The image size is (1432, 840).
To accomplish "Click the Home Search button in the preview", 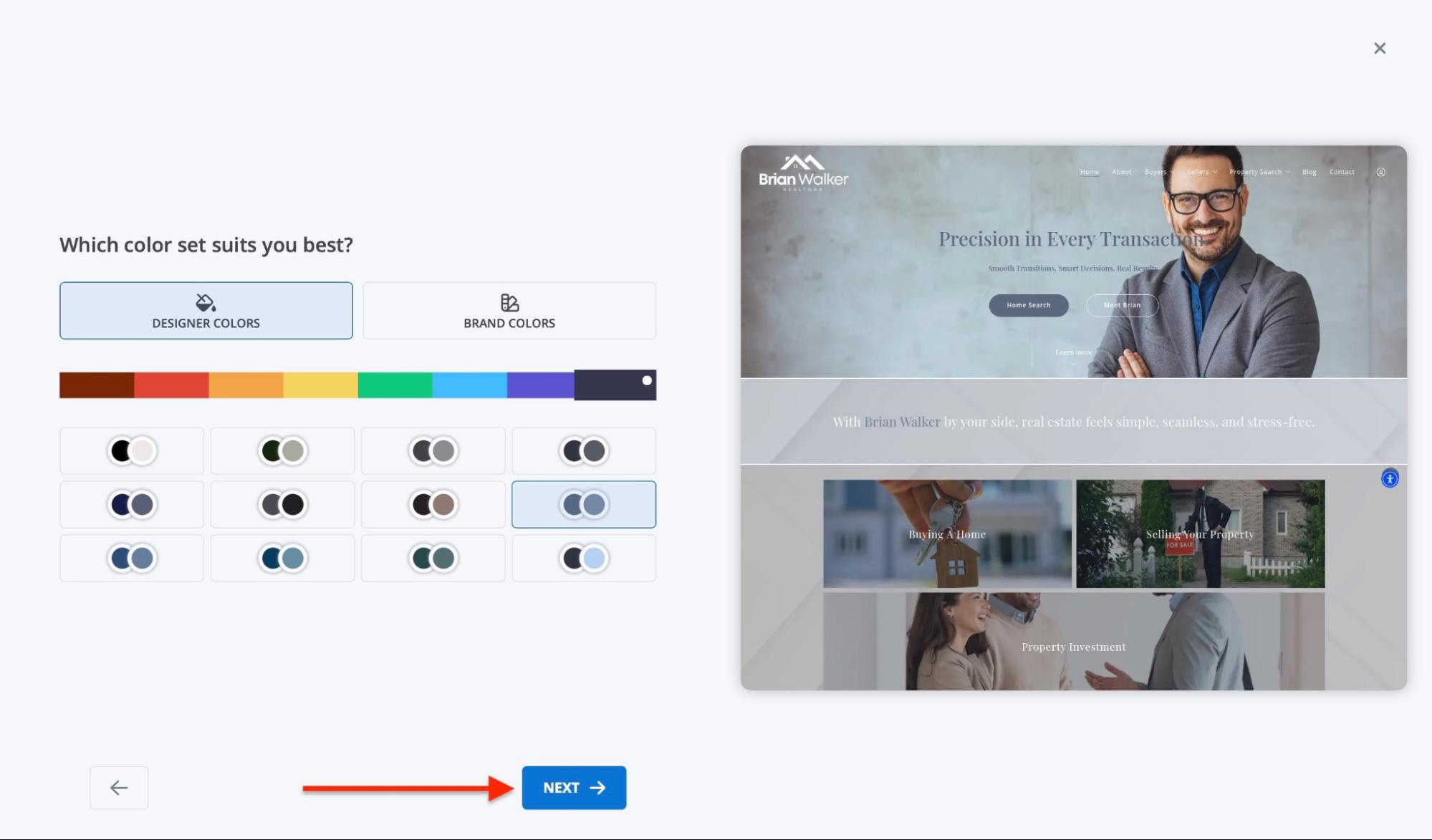I will (1029, 305).
